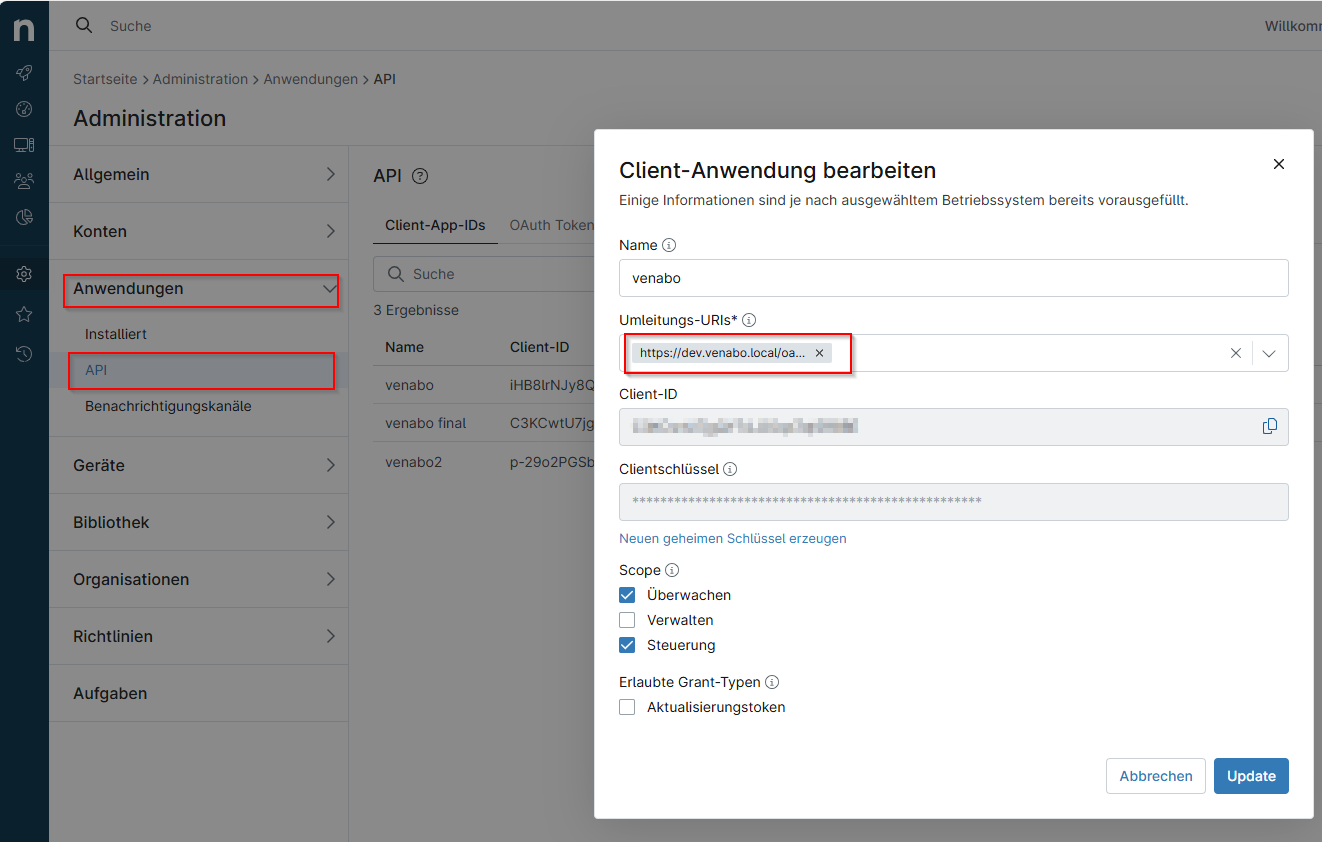Image resolution: width=1322 pixels, height=842 pixels.
Task: Switch to the Client-App-IDs tab
Action: 435,225
